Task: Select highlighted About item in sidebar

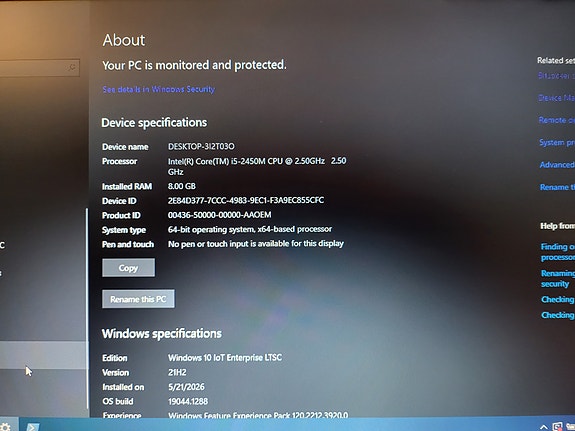Action: click(44, 355)
